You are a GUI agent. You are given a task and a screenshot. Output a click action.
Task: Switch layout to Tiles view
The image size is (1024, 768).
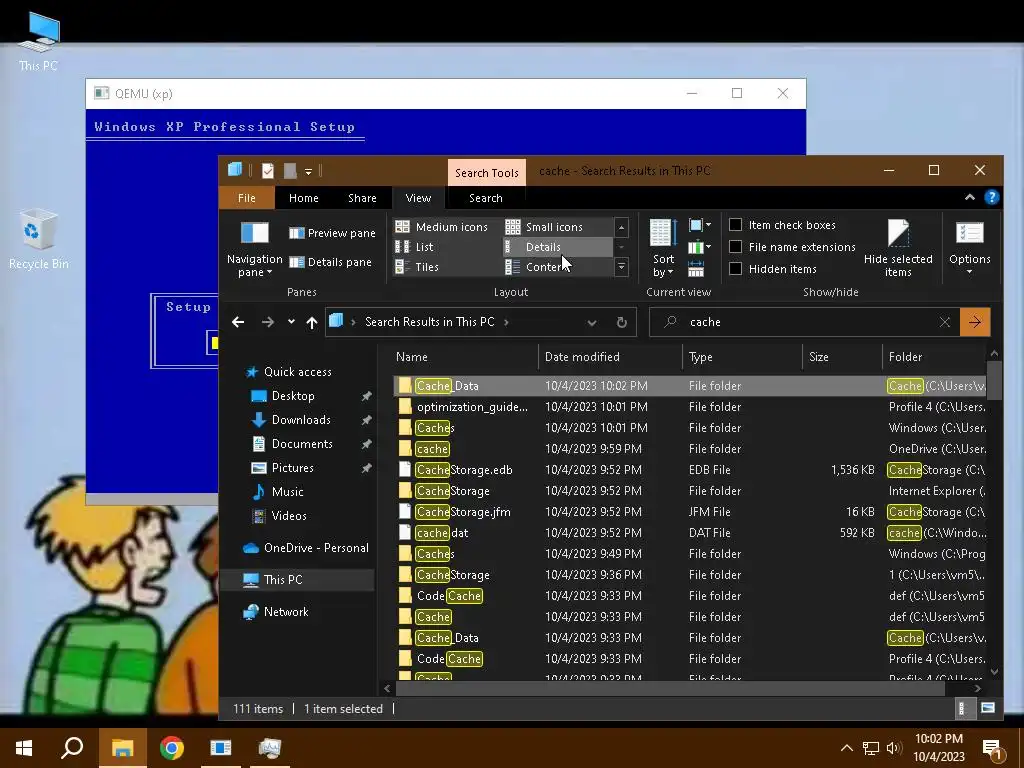(417, 267)
